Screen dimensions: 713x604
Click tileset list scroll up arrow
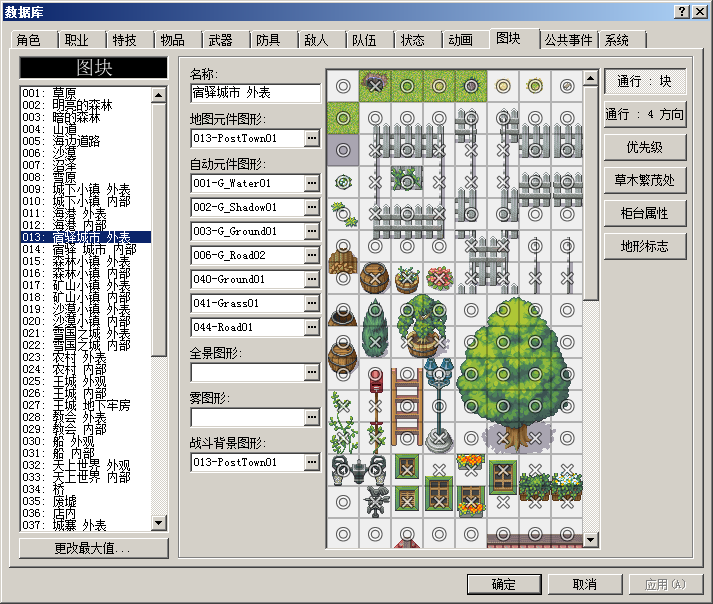[158, 95]
